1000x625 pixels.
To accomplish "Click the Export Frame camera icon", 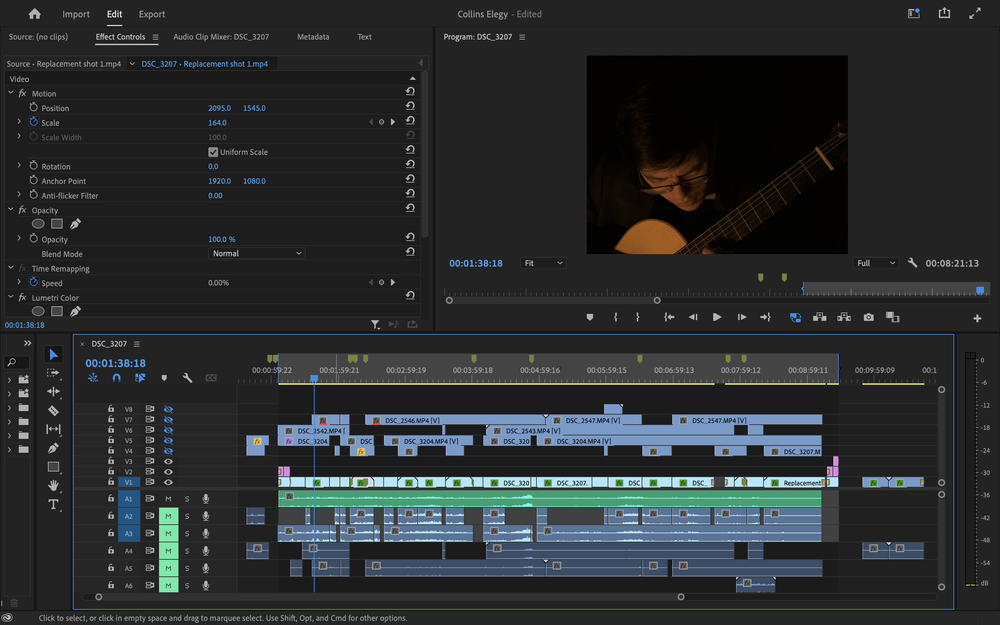I will click(868, 317).
